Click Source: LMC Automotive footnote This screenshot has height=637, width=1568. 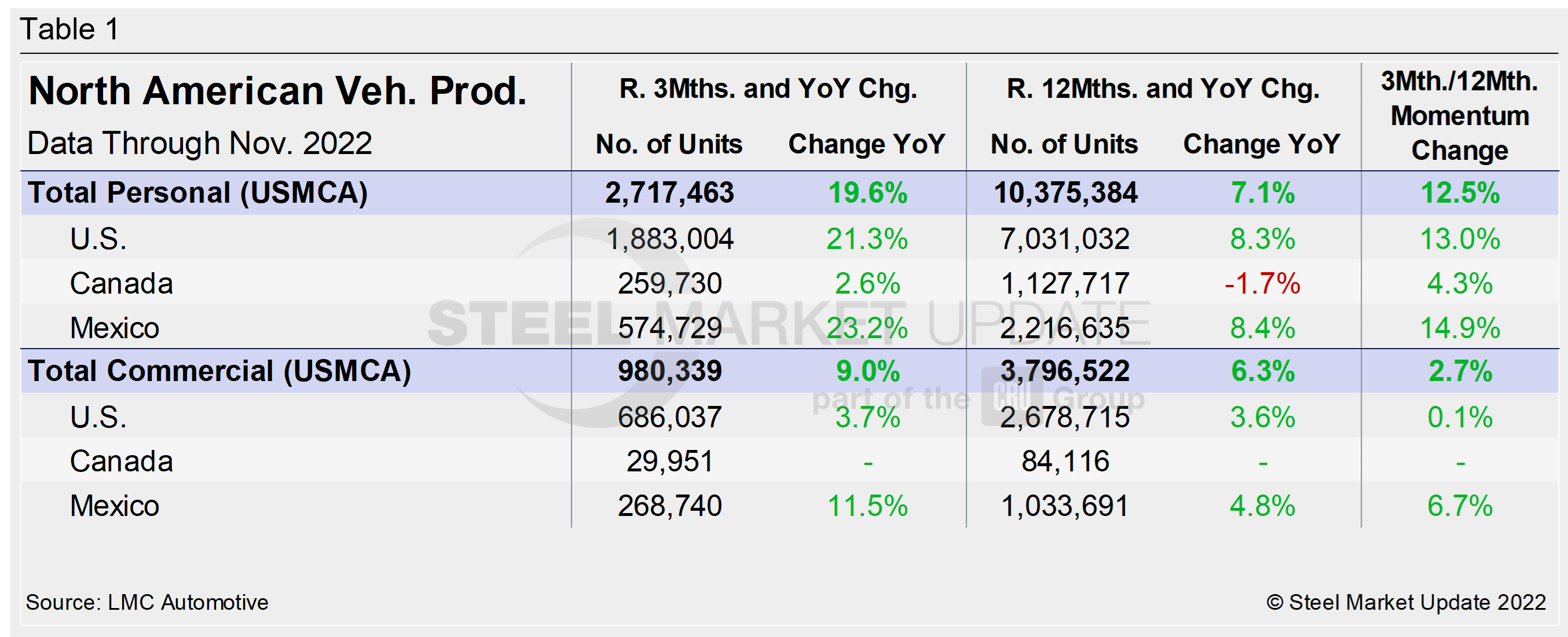[x=146, y=602]
